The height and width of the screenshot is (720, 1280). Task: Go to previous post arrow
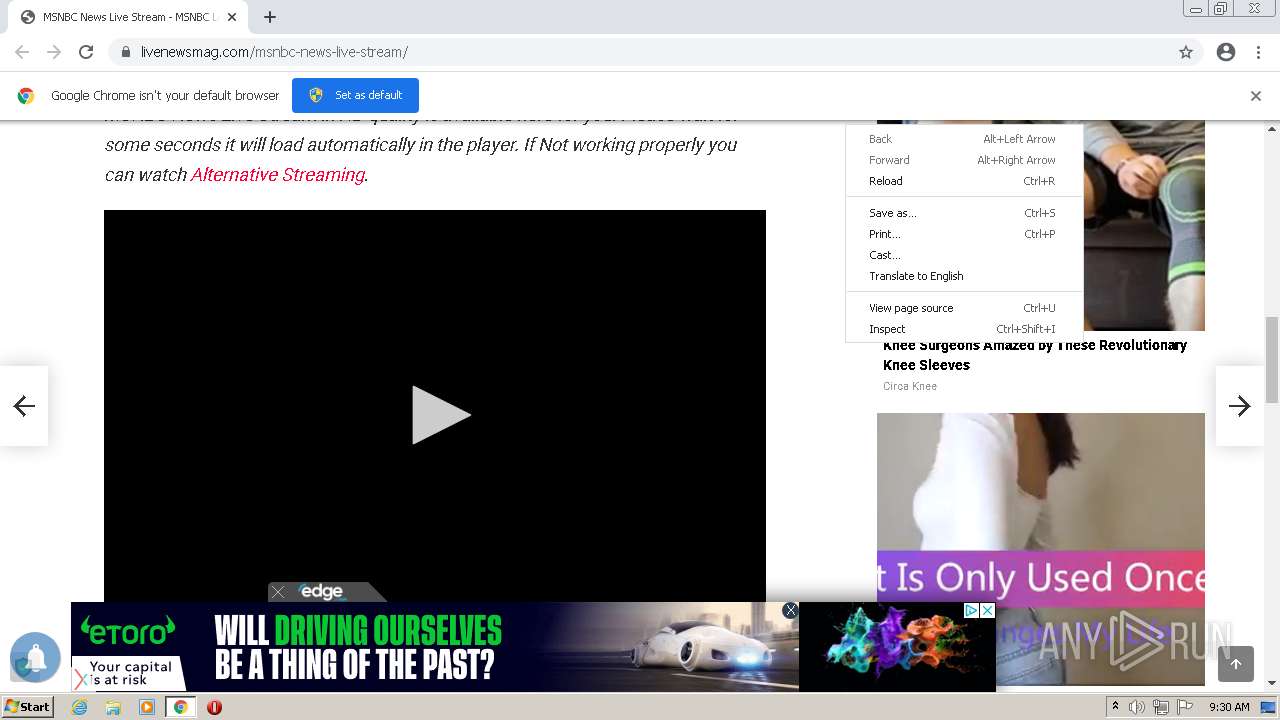tap(24, 405)
